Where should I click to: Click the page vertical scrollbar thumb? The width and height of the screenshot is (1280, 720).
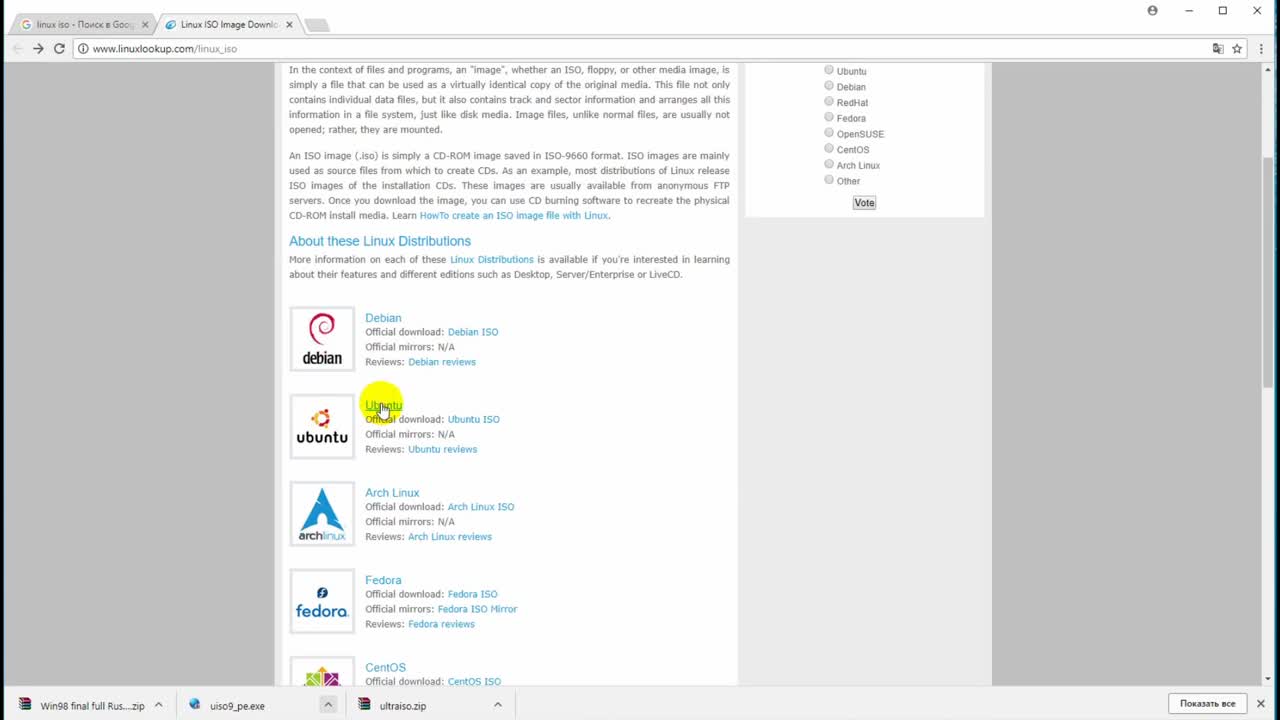pyautogui.click(x=1269, y=270)
